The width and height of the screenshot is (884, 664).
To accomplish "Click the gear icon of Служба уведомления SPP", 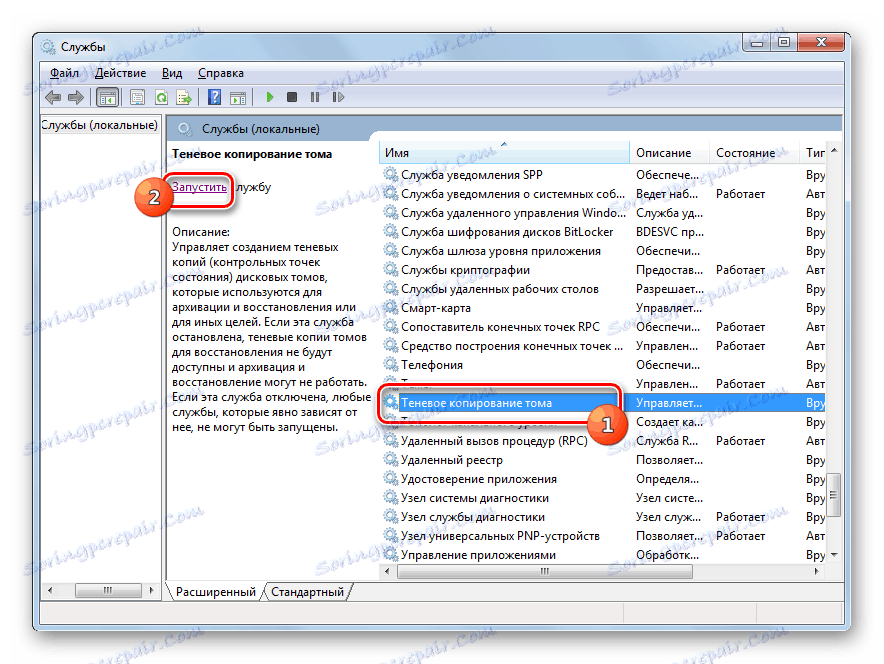I will (x=391, y=174).
